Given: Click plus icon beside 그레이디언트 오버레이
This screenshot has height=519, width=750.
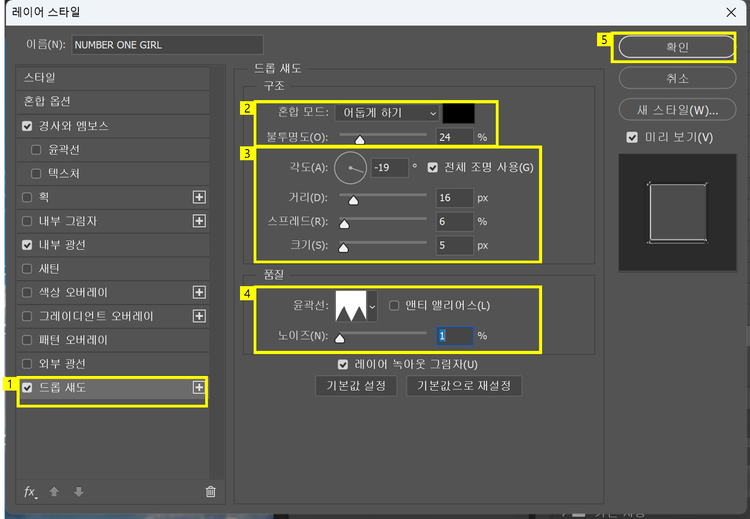Looking at the screenshot, I should (x=199, y=316).
